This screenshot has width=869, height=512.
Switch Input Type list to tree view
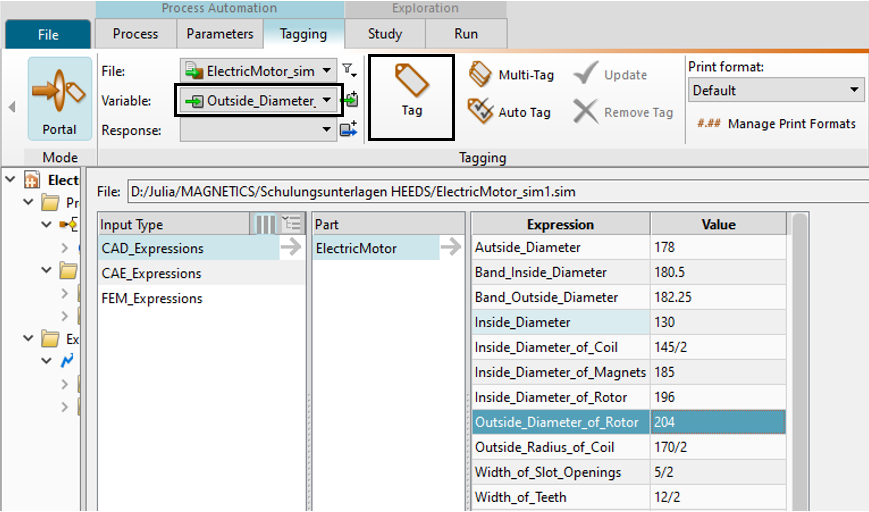291,224
